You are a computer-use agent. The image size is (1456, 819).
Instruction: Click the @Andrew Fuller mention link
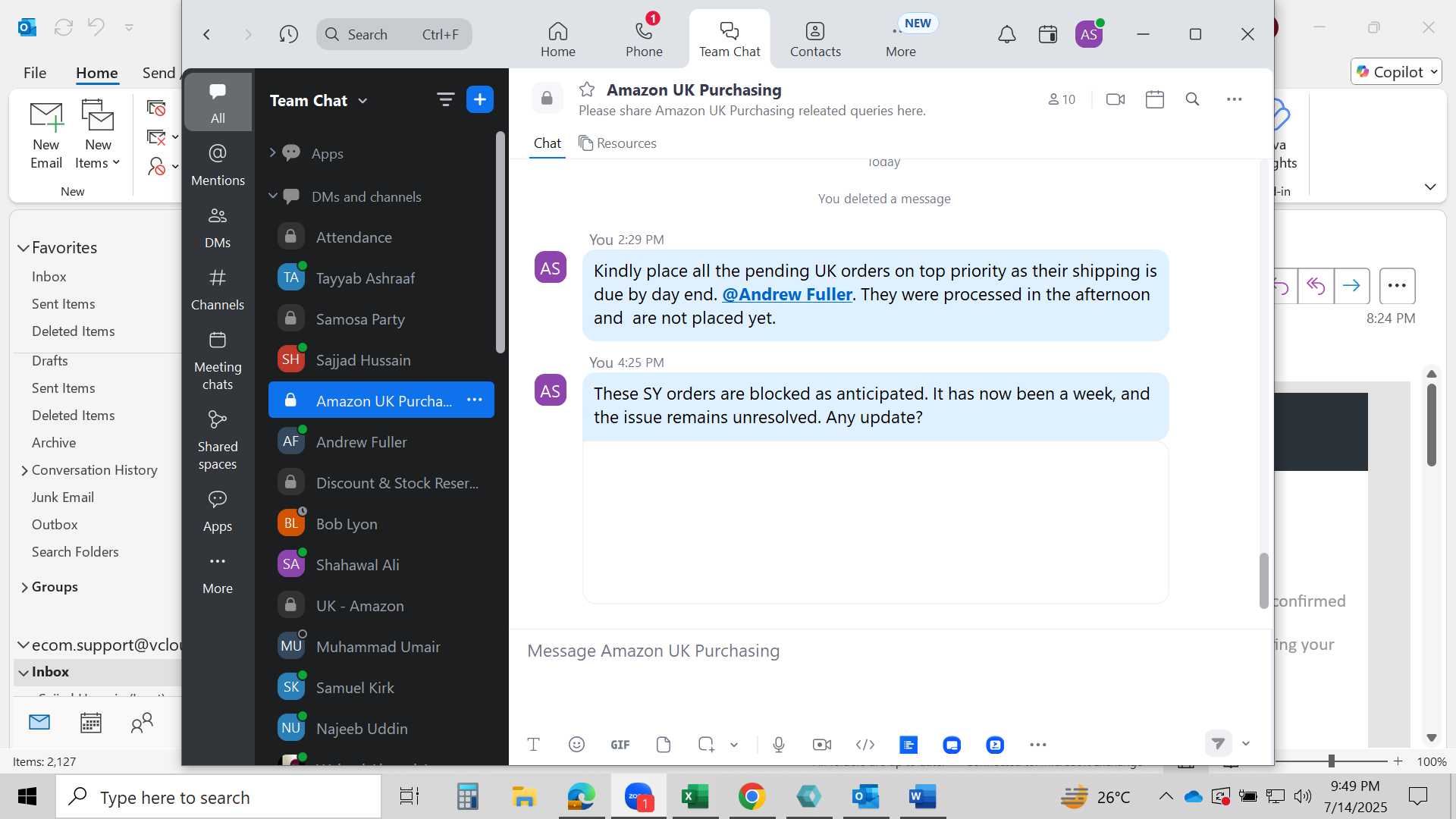pyautogui.click(x=787, y=294)
